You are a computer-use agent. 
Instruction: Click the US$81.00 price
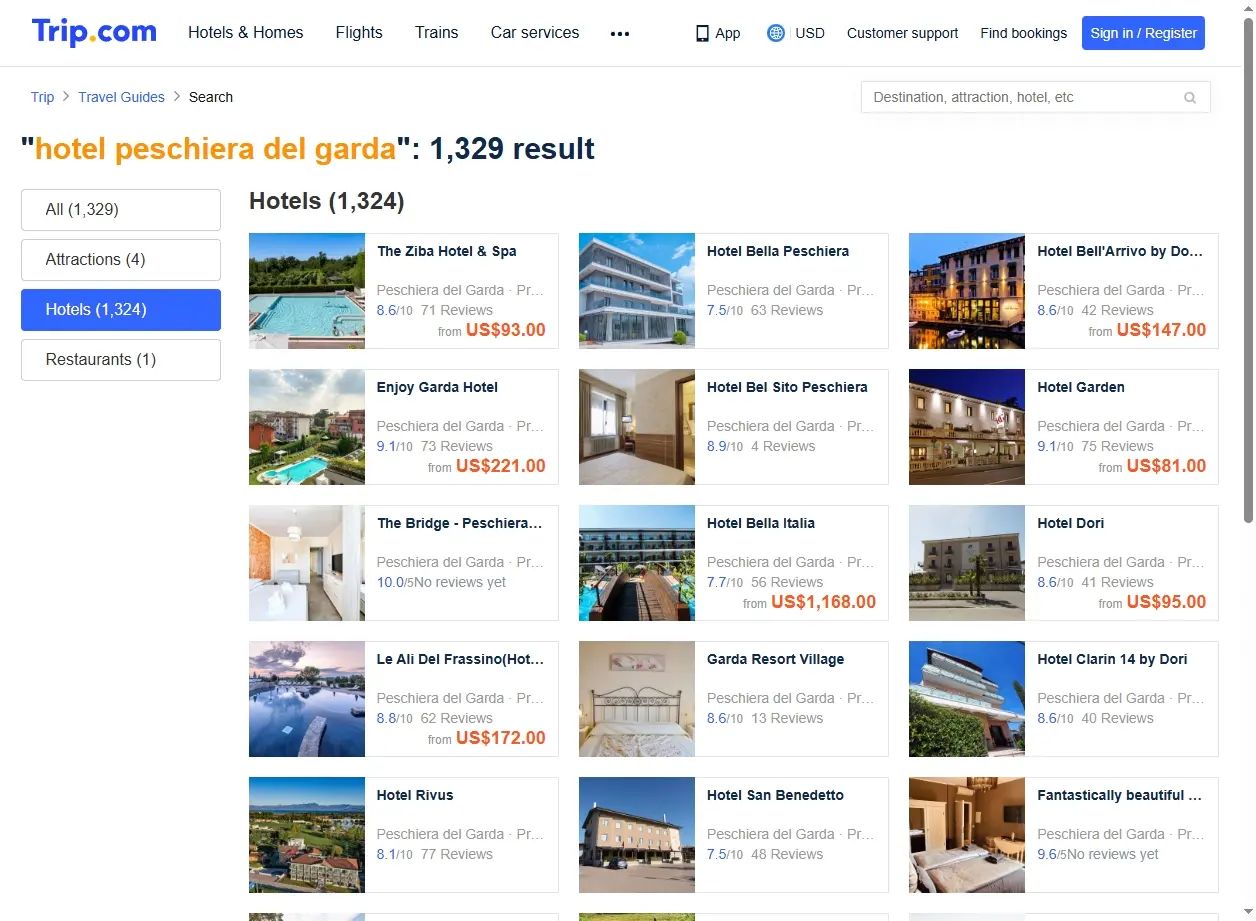[1166, 466]
